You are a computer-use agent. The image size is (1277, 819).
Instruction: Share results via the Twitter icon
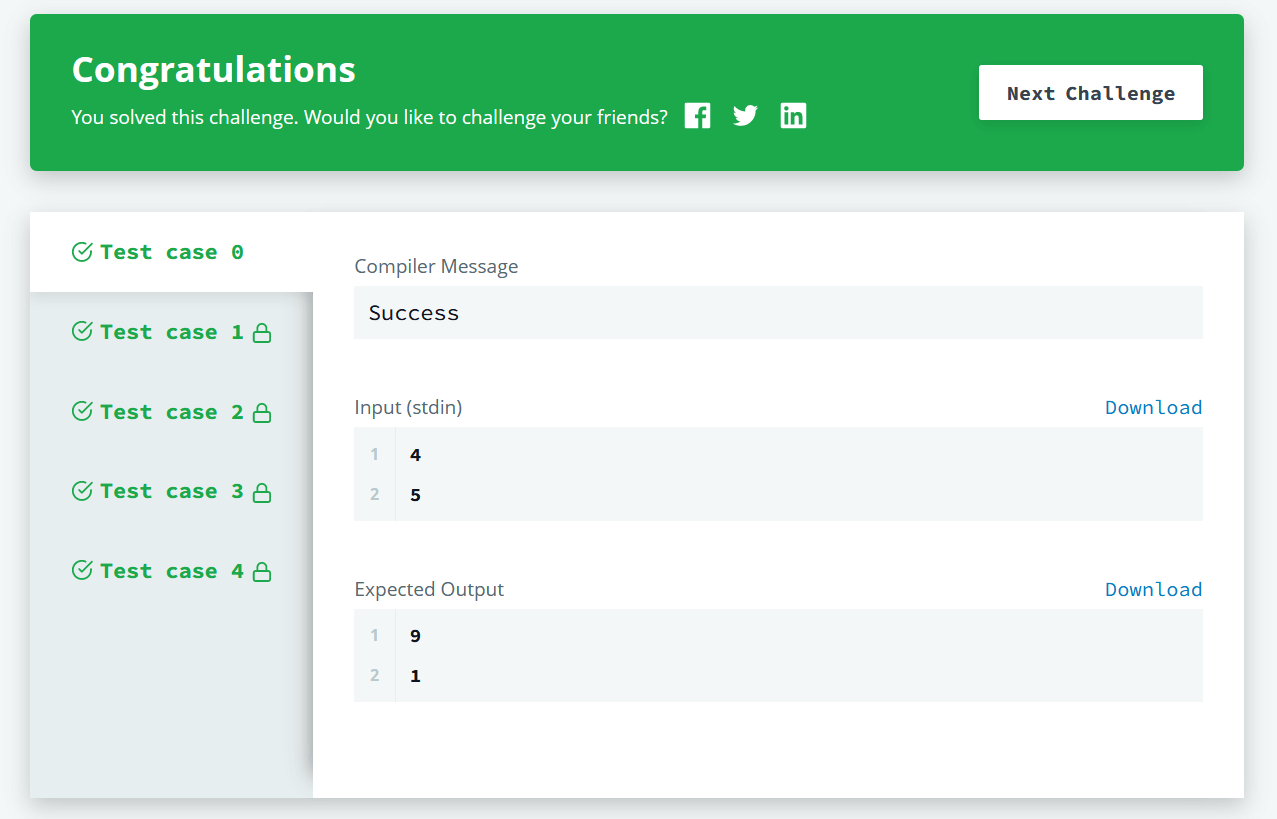click(745, 115)
